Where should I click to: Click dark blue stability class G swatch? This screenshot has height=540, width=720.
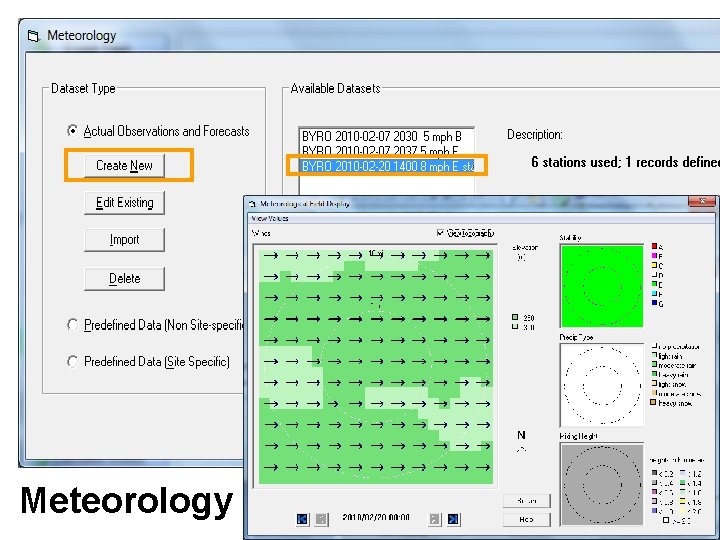tap(655, 303)
